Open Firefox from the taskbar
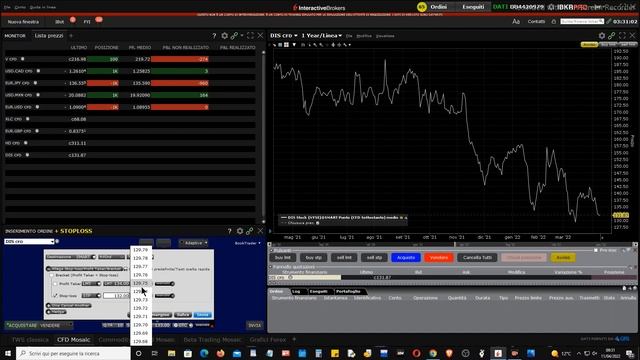Image resolution: width=640 pixels, height=360 pixels. [220, 353]
